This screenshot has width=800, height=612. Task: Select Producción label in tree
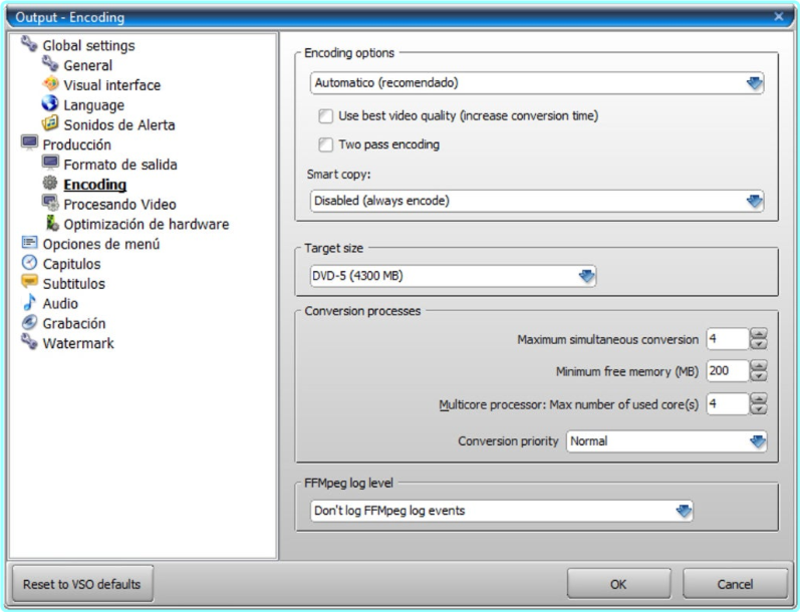click(77, 145)
